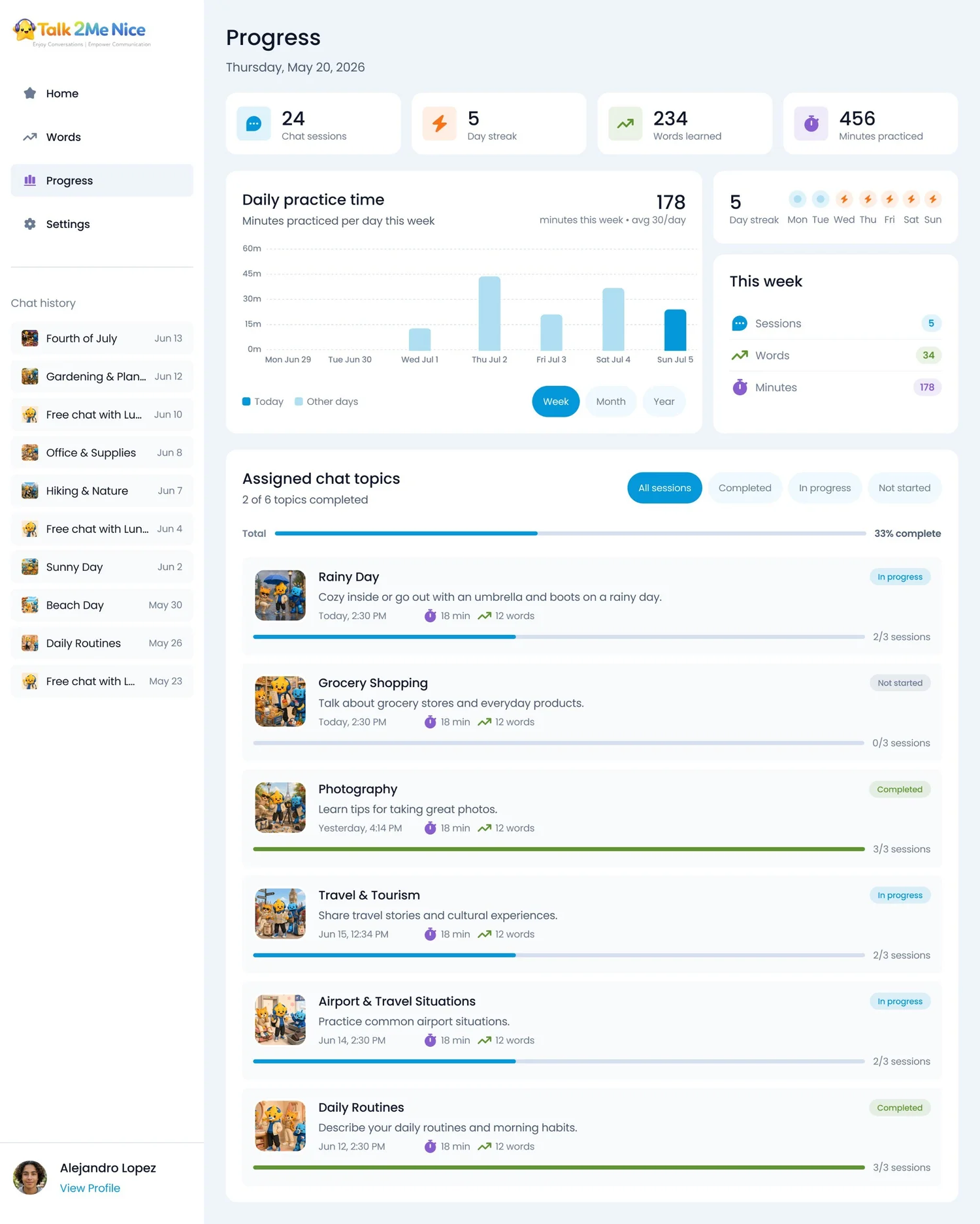Open the Travel & Tourism topic thumbnail
Image resolution: width=980 pixels, height=1224 pixels.
click(280, 914)
